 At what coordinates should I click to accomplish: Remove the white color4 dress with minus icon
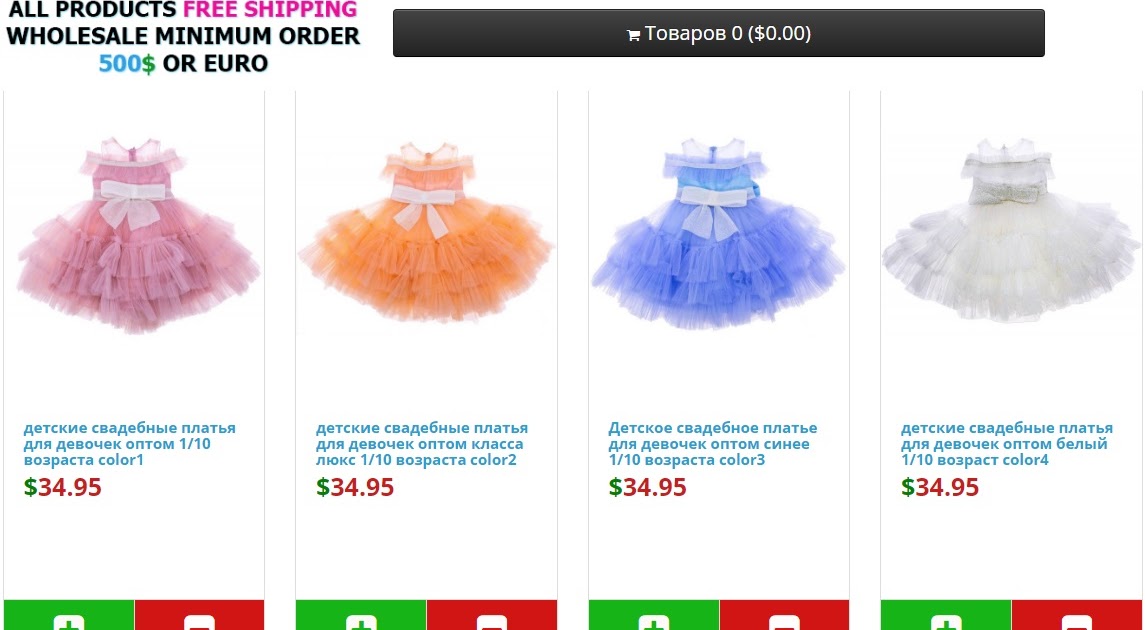[x=1076, y=623]
